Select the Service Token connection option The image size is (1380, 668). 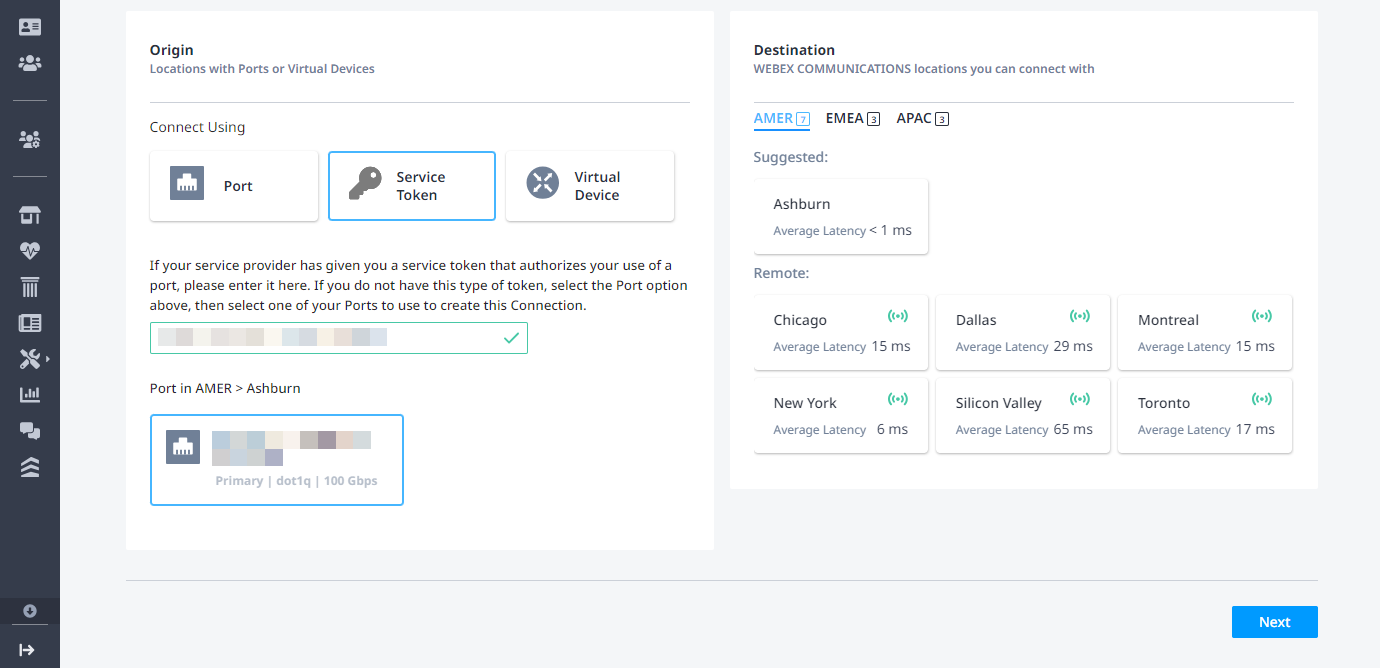click(x=412, y=186)
